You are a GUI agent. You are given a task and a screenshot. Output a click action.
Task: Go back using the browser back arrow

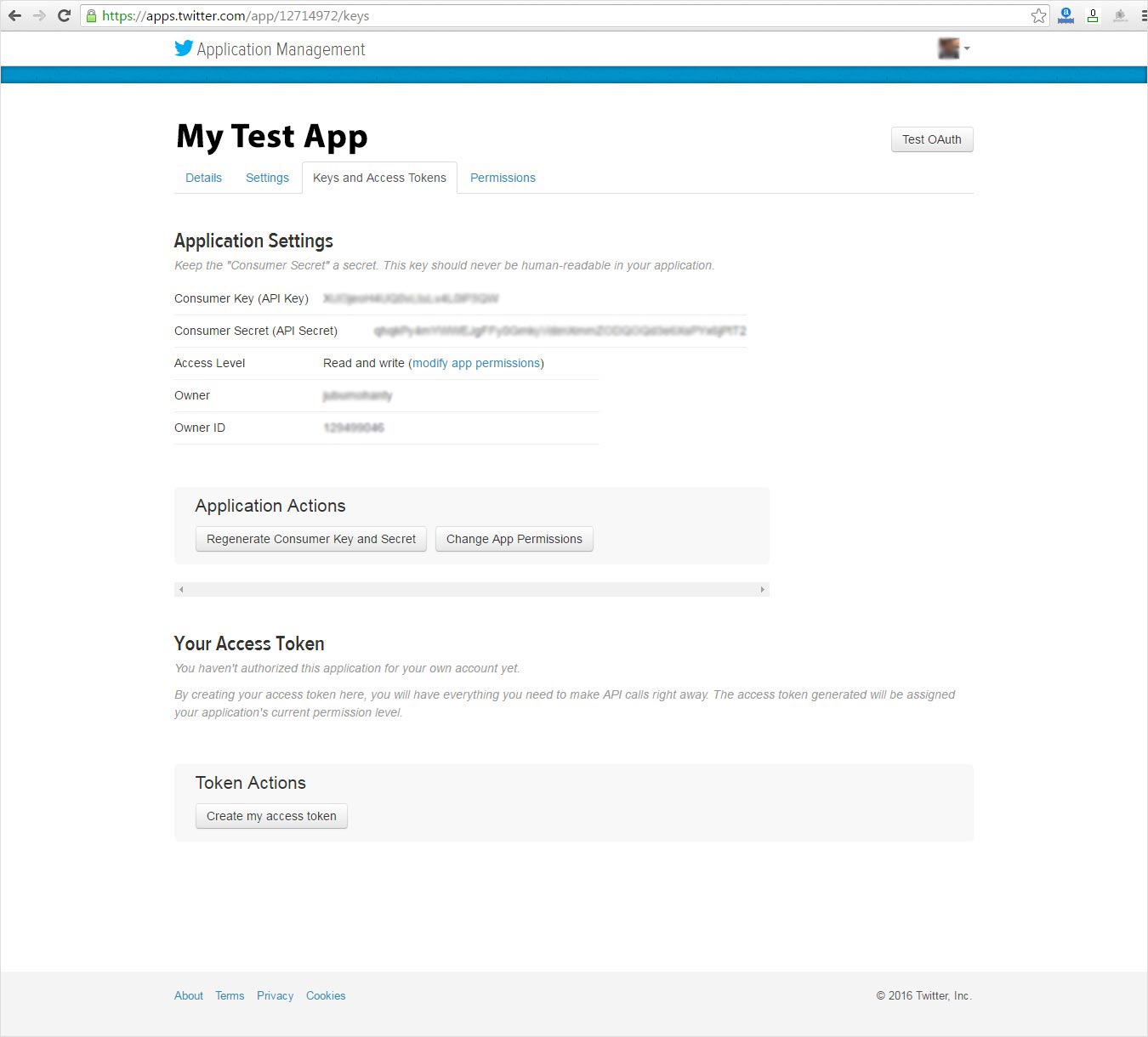[x=14, y=15]
